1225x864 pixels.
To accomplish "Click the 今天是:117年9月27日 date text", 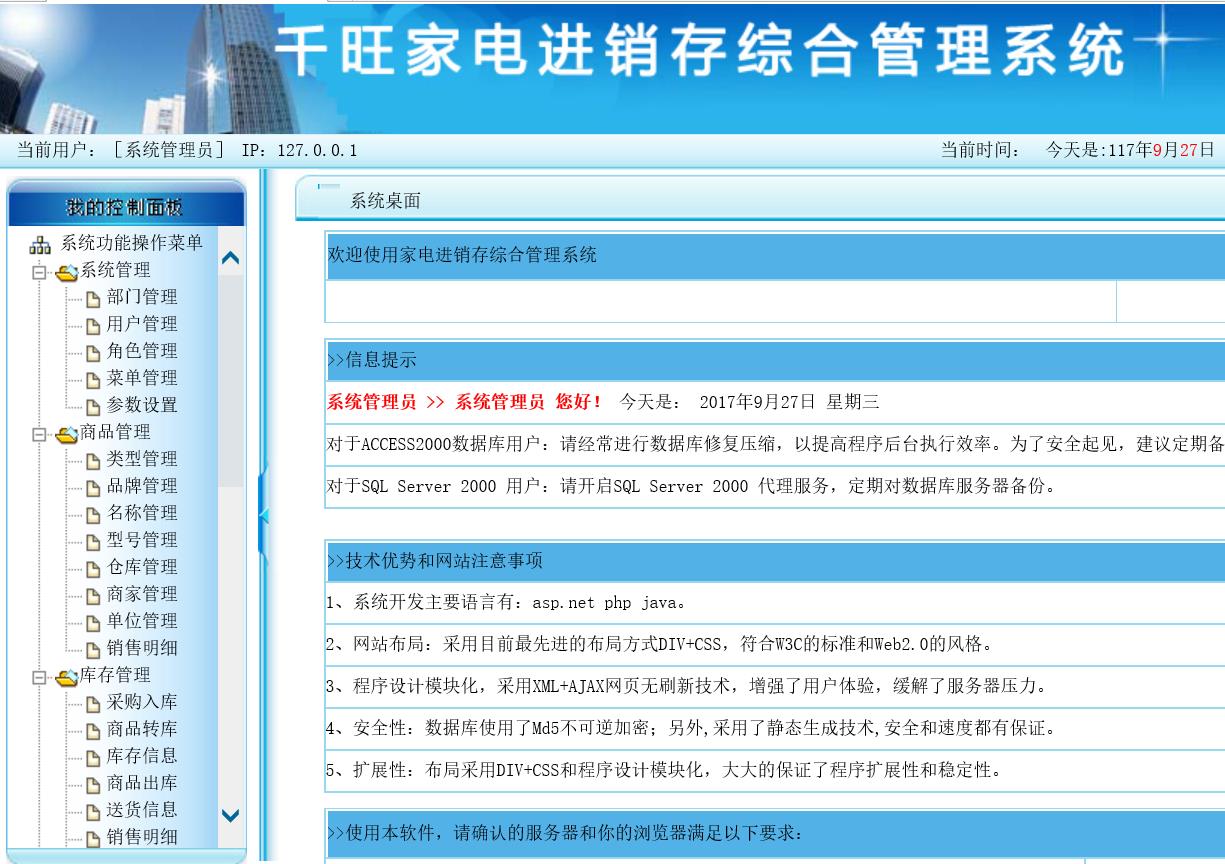I will tap(1130, 151).
